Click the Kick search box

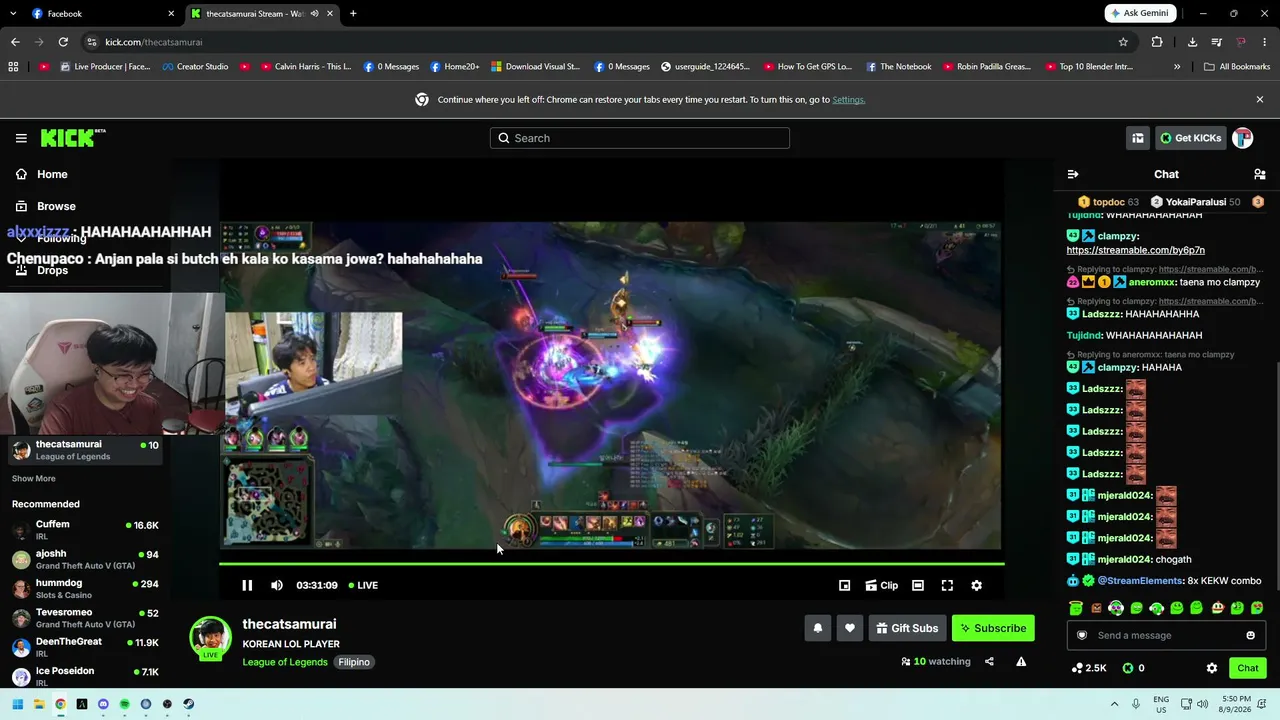point(640,138)
